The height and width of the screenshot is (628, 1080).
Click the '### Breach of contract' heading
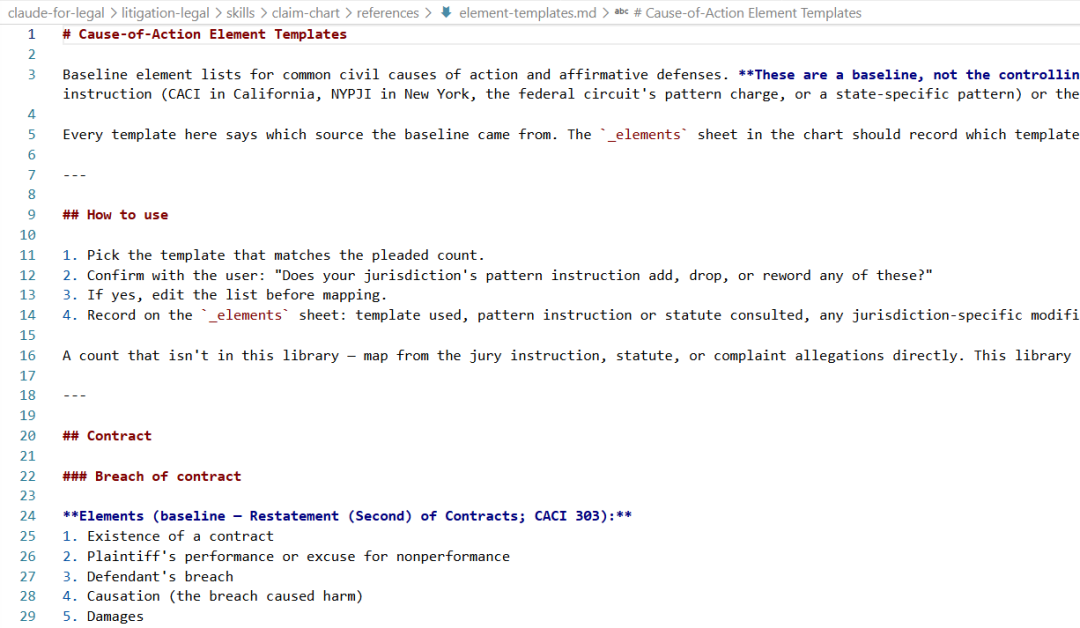(x=152, y=477)
